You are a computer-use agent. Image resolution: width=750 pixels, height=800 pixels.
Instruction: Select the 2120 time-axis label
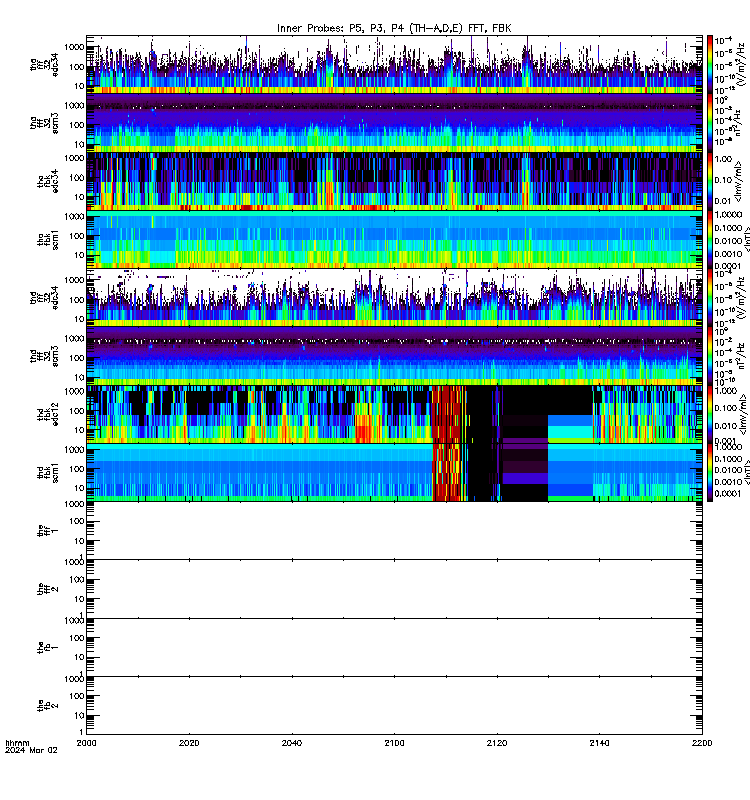(x=497, y=743)
